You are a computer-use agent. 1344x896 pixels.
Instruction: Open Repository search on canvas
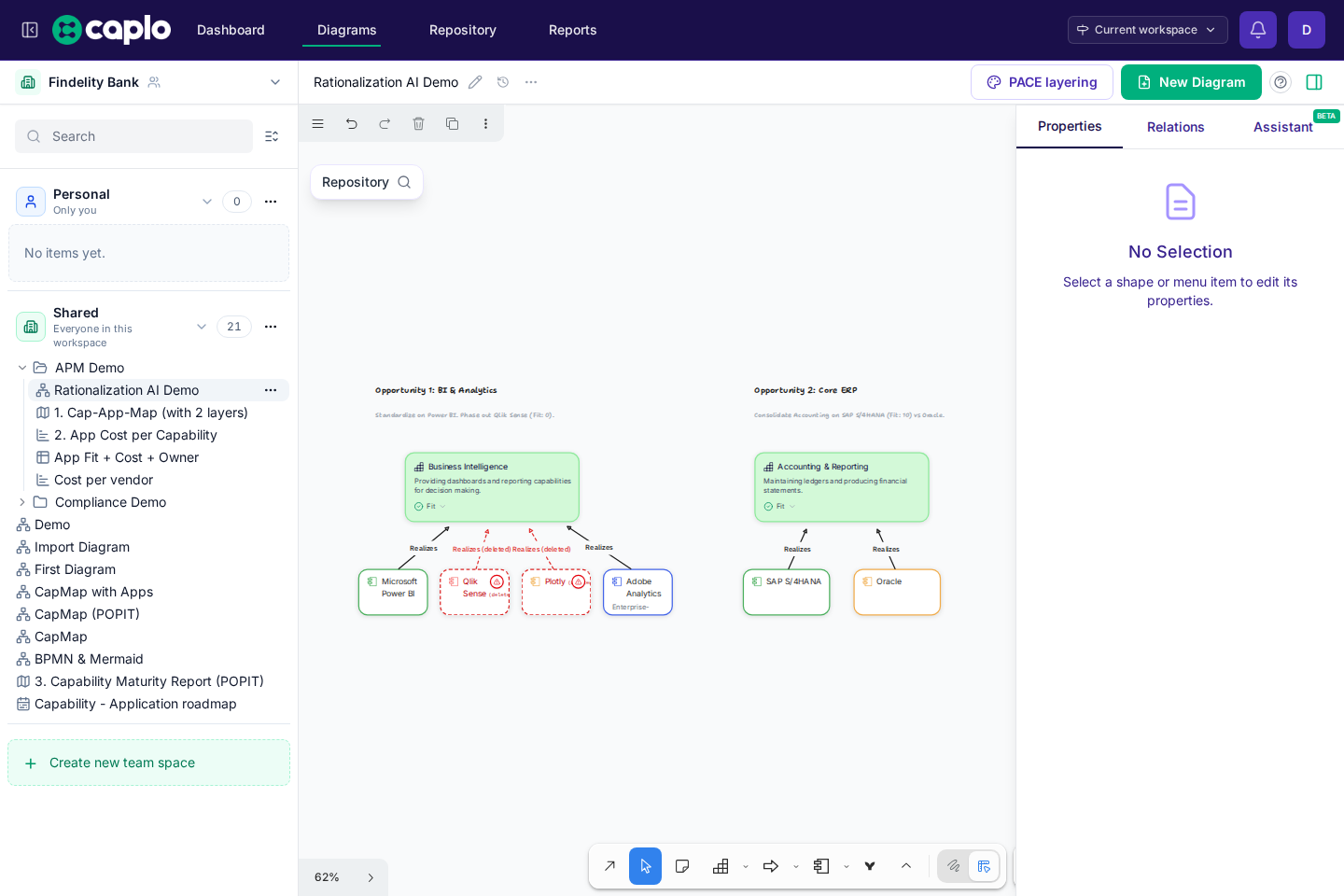click(367, 182)
